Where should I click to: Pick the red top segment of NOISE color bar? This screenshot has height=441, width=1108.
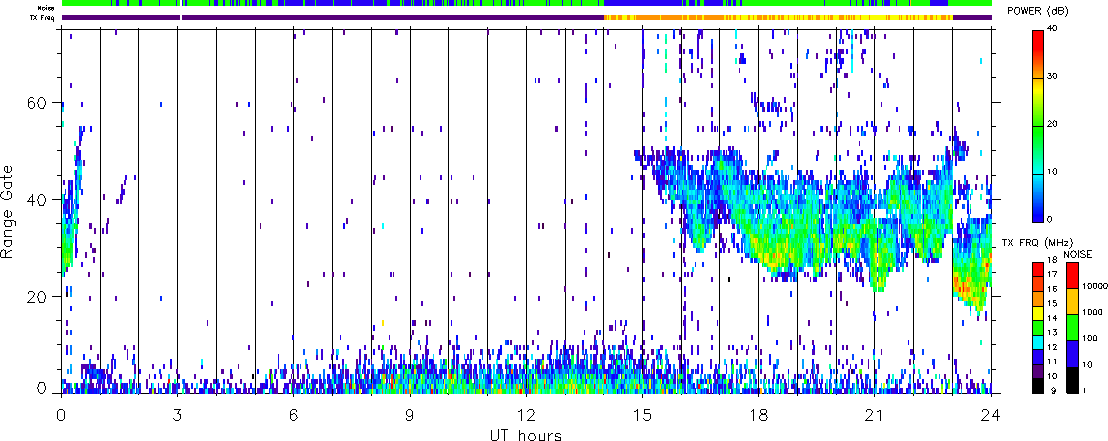click(1072, 276)
